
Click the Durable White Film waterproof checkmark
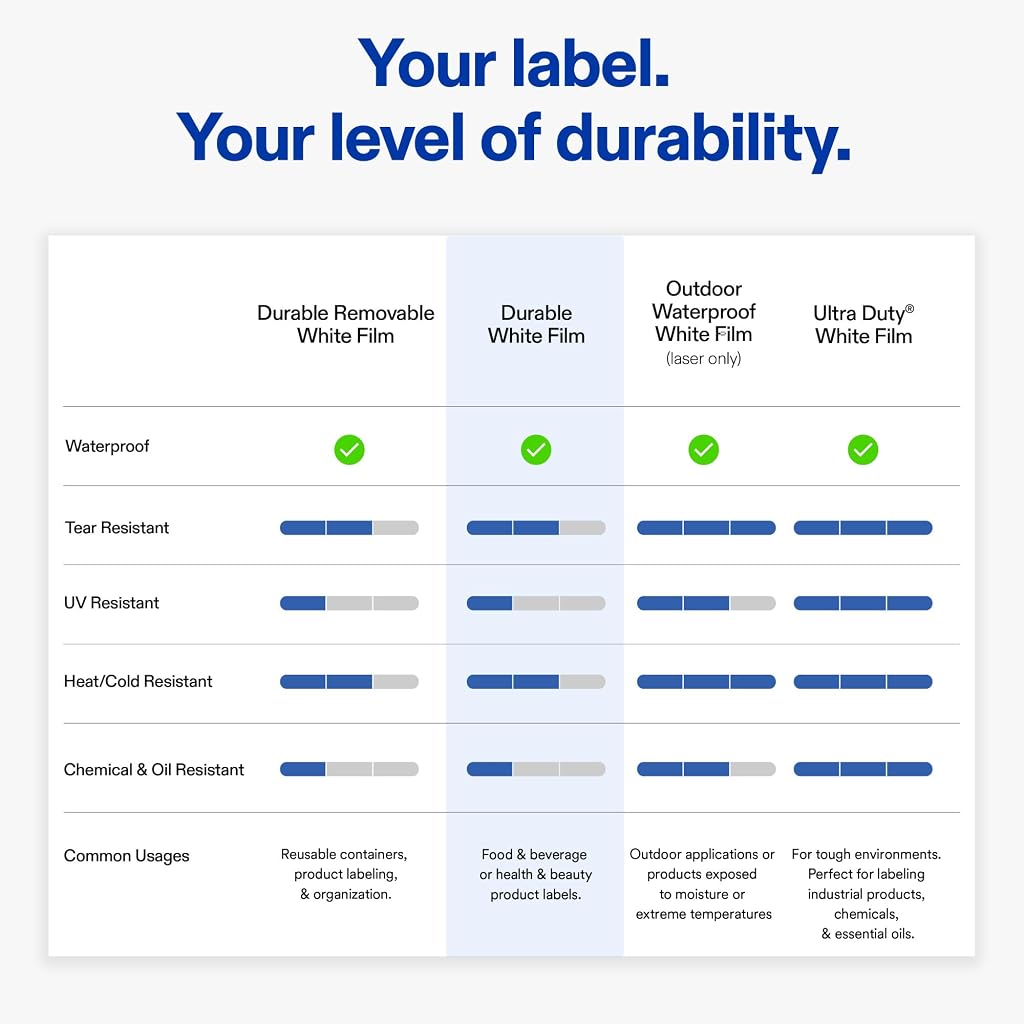[x=536, y=450]
